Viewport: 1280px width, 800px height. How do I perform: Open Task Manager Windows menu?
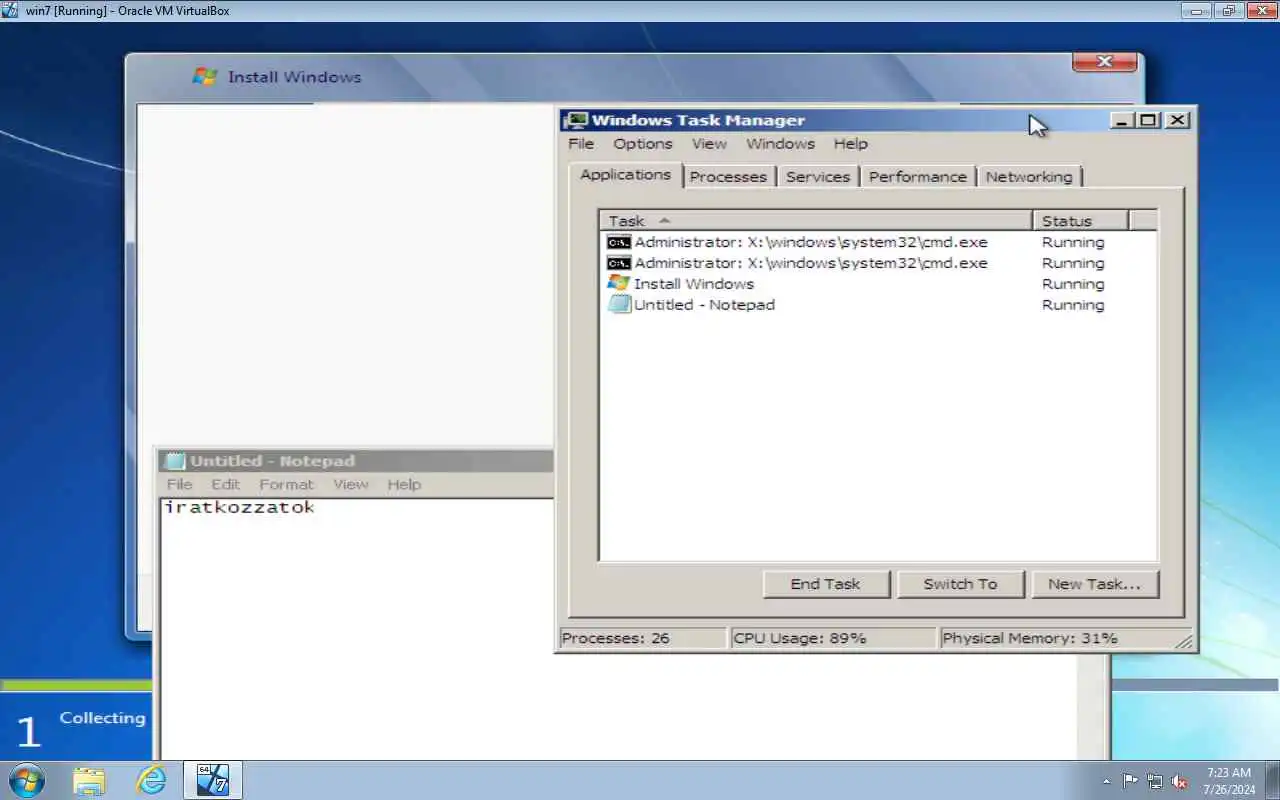point(780,144)
